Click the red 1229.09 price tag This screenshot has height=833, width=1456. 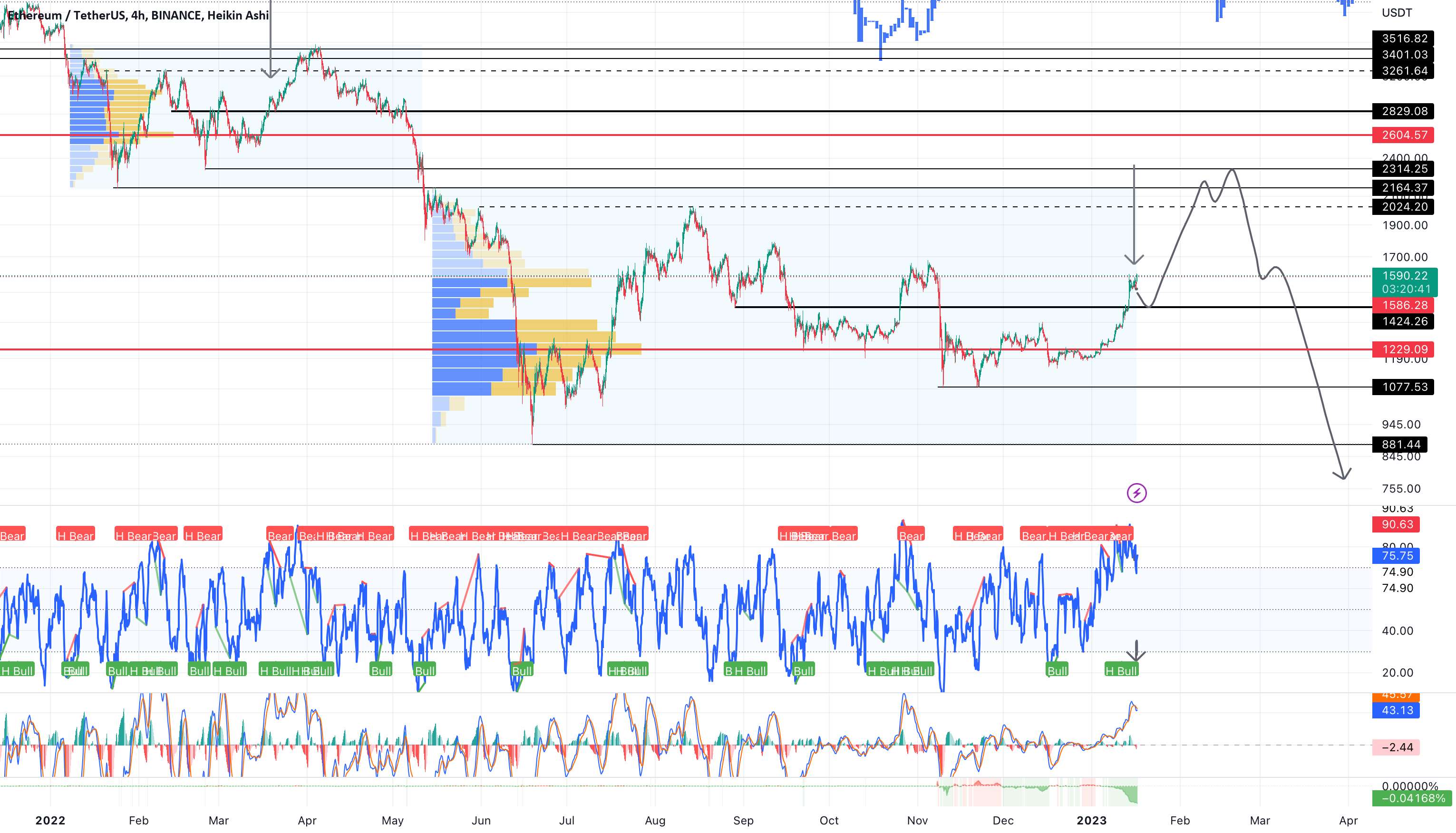coord(1403,349)
